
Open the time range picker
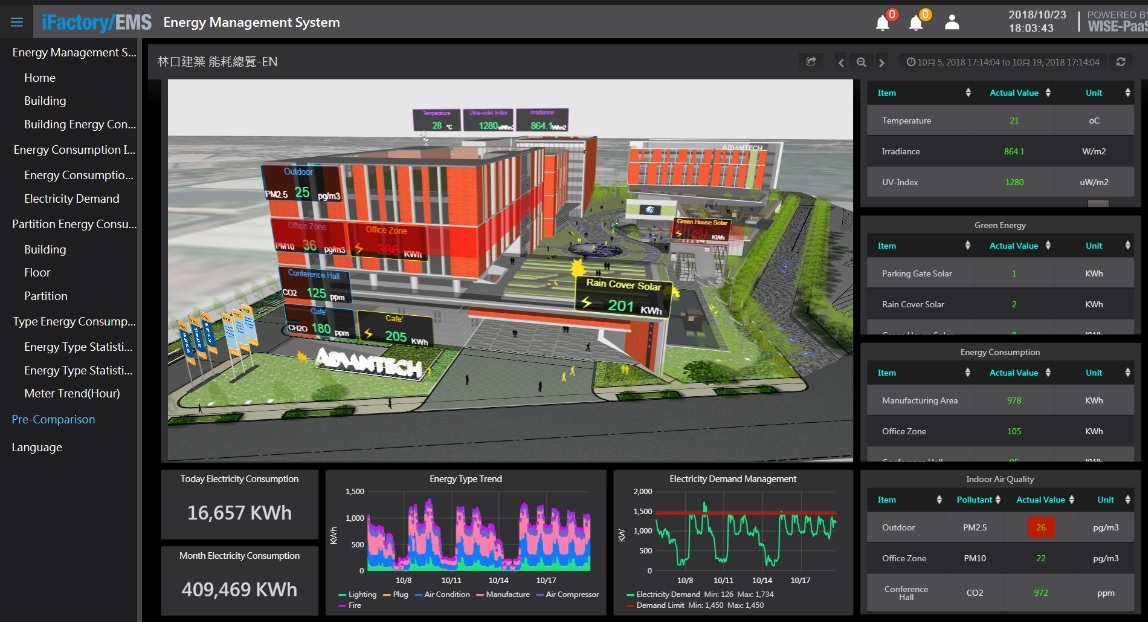coord(1002,62)
